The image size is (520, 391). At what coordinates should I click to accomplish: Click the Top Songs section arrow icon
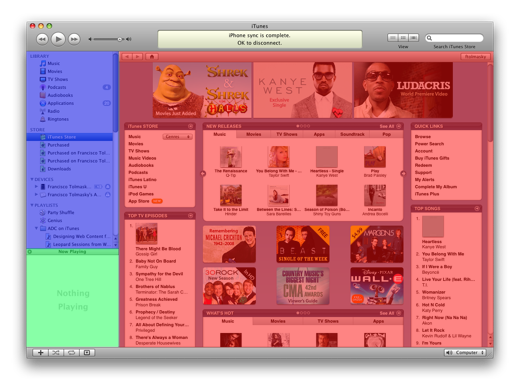(477, 209)
